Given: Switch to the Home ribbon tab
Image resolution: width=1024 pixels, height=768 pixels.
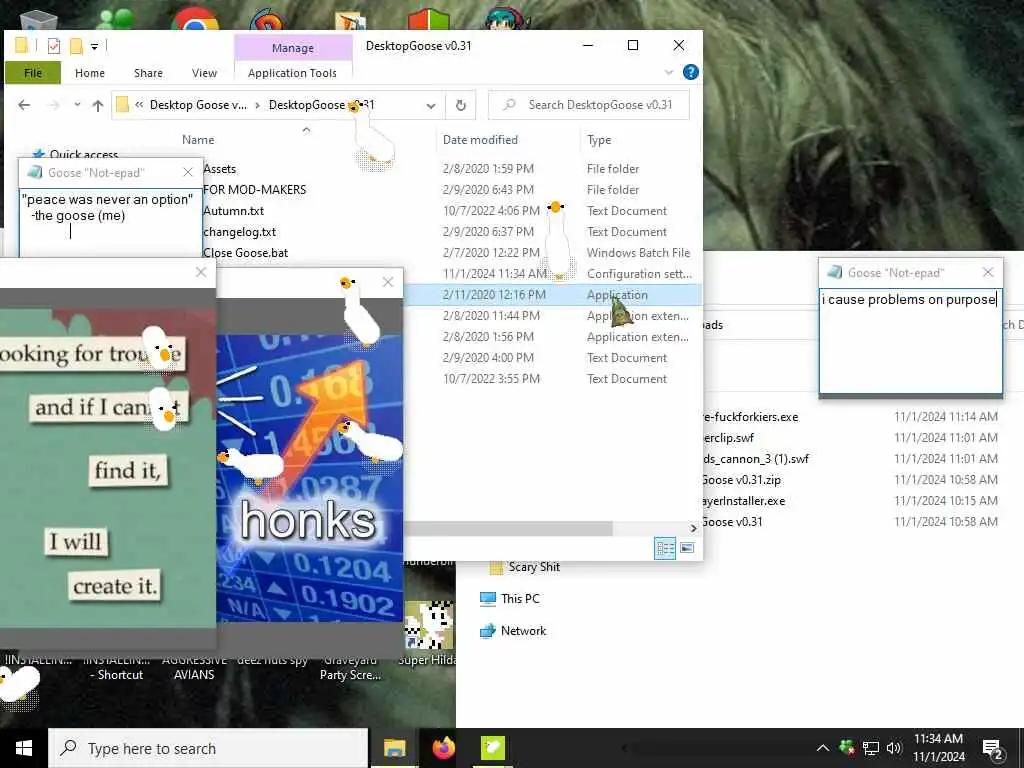Looking at the screenshot, I should [x=89, y=72].
